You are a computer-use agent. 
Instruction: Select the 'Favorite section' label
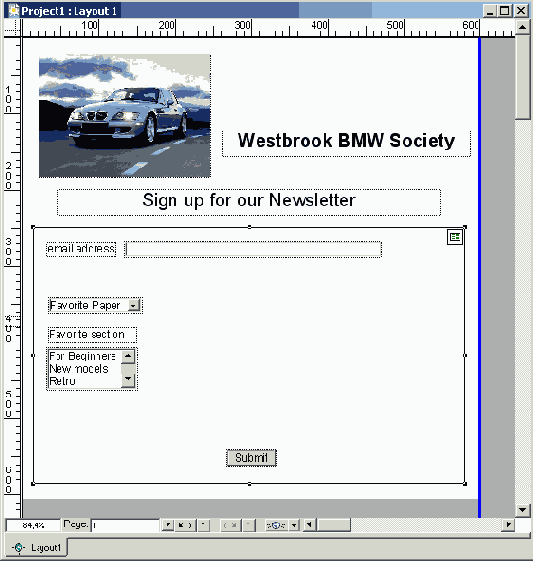(x=92, y=335)
